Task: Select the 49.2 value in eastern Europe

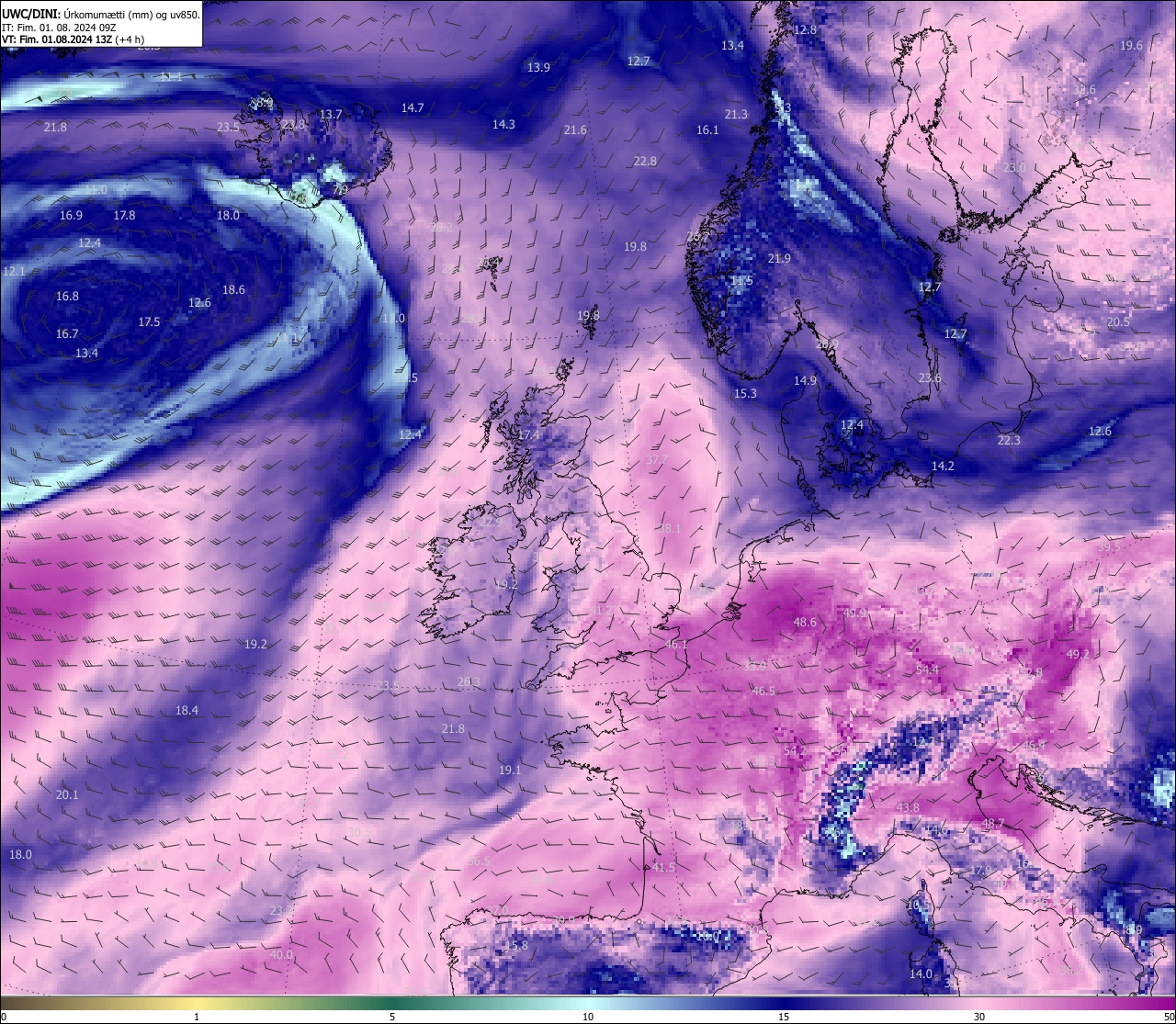Action: pos(1078,654)
